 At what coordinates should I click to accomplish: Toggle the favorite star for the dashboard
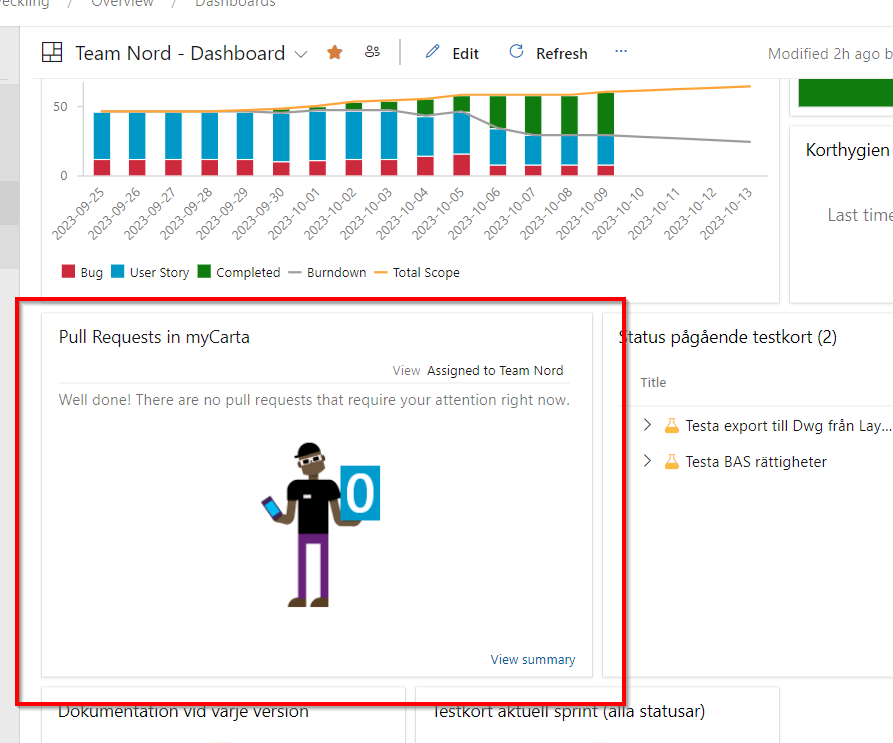click(334, 51)
